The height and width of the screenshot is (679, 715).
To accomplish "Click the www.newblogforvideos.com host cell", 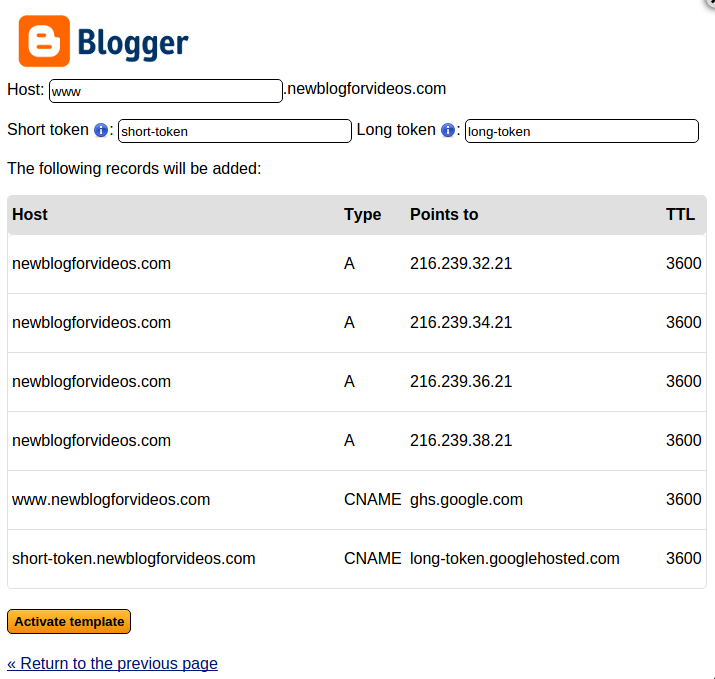I will click(x=111, y=499).
